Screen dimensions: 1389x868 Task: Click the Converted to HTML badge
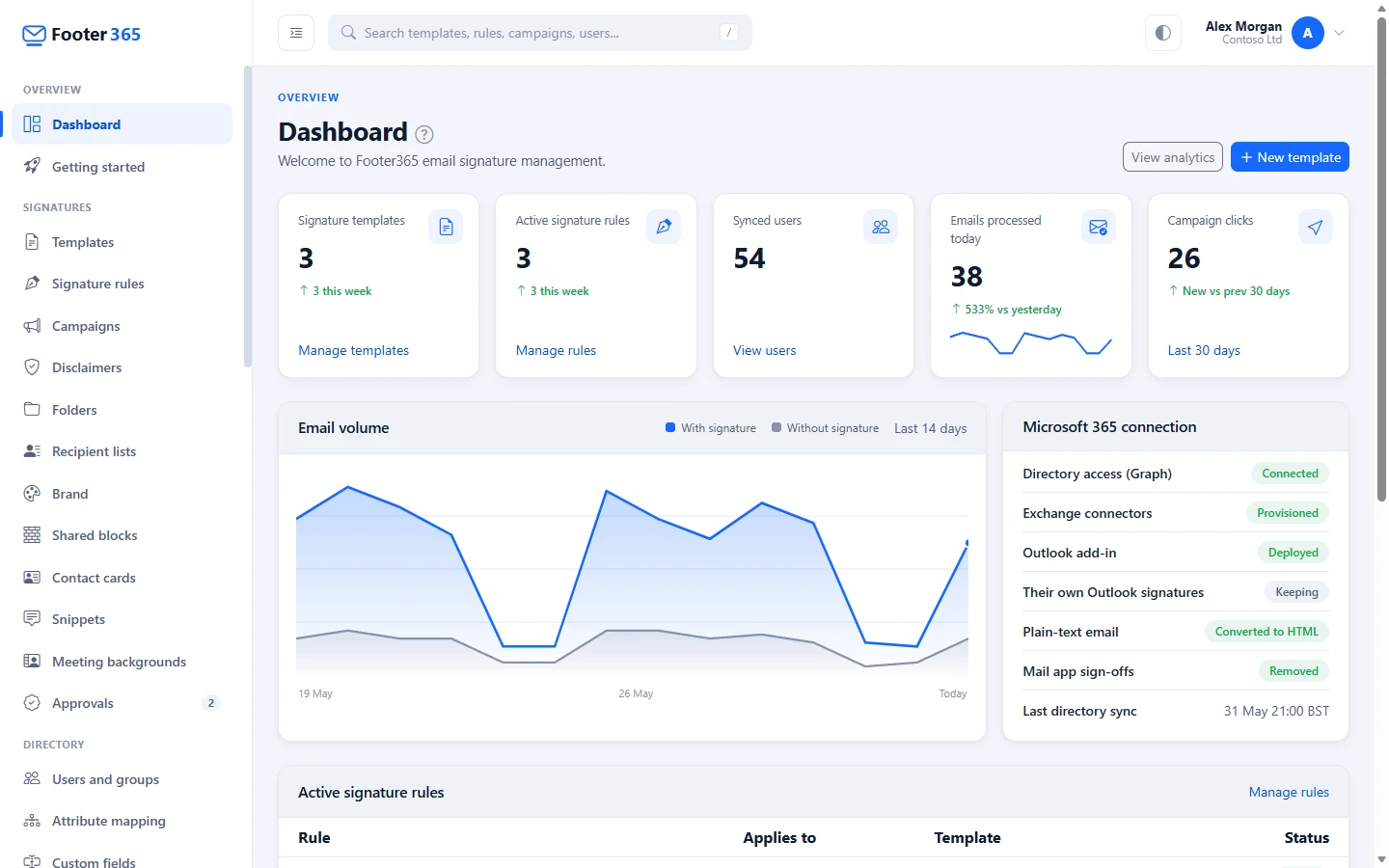(1266, 632)
